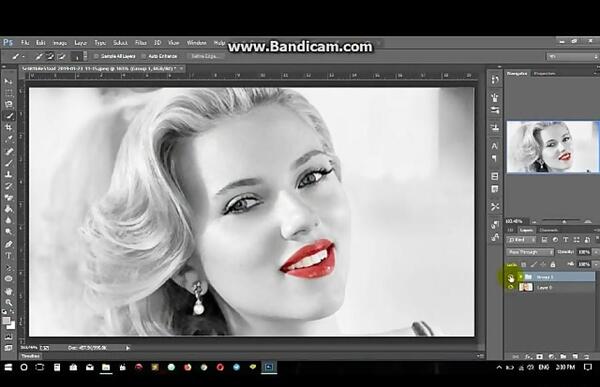Select the History Brush tool

(x=8, y=186)
